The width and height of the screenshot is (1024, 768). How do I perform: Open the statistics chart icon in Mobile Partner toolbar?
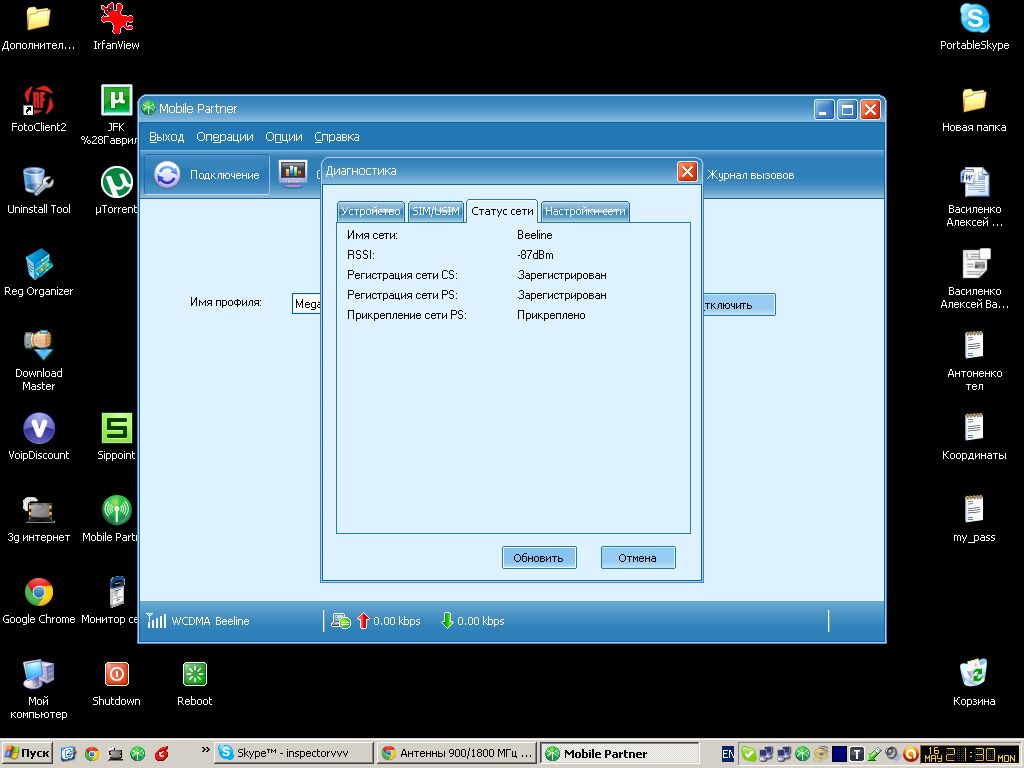293,174
